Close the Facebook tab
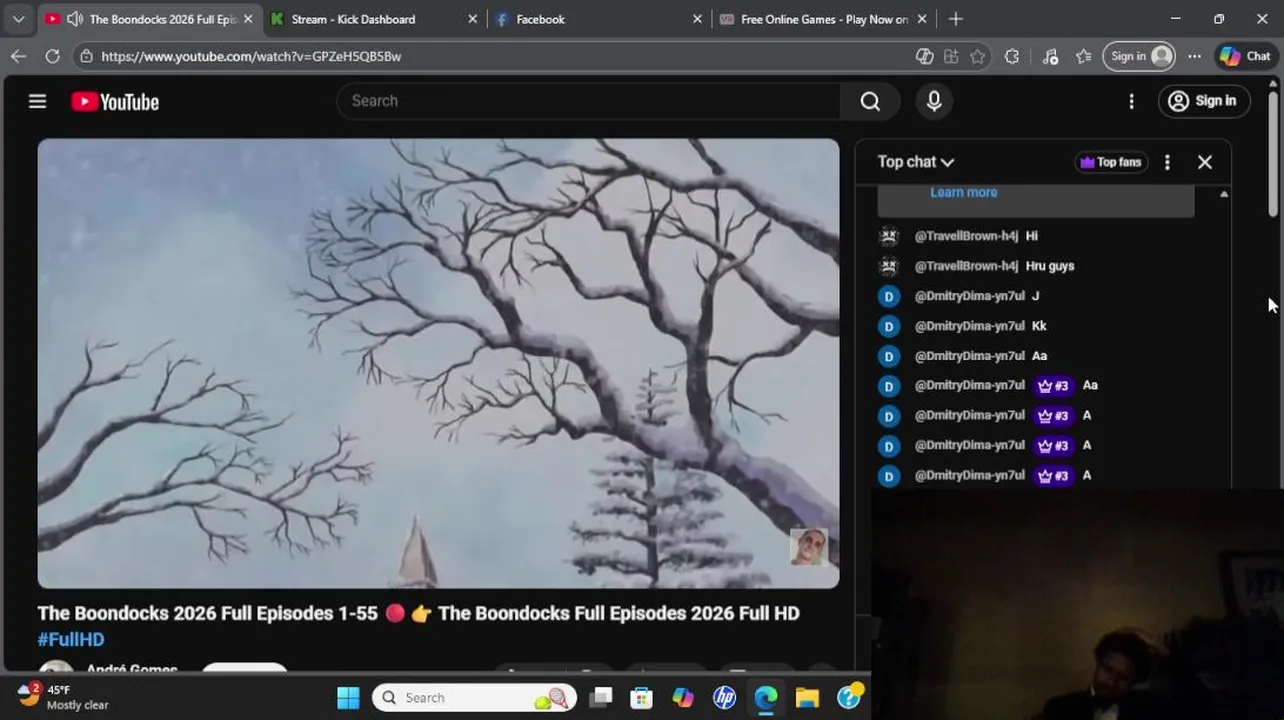 [x=697, y=19]
